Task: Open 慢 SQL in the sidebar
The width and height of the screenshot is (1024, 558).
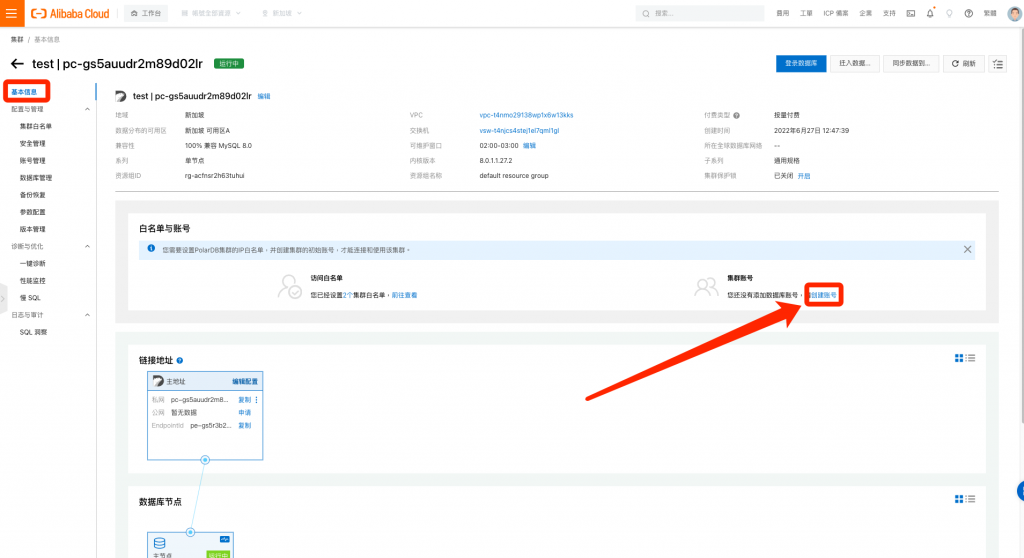Action: coord(30,298)
